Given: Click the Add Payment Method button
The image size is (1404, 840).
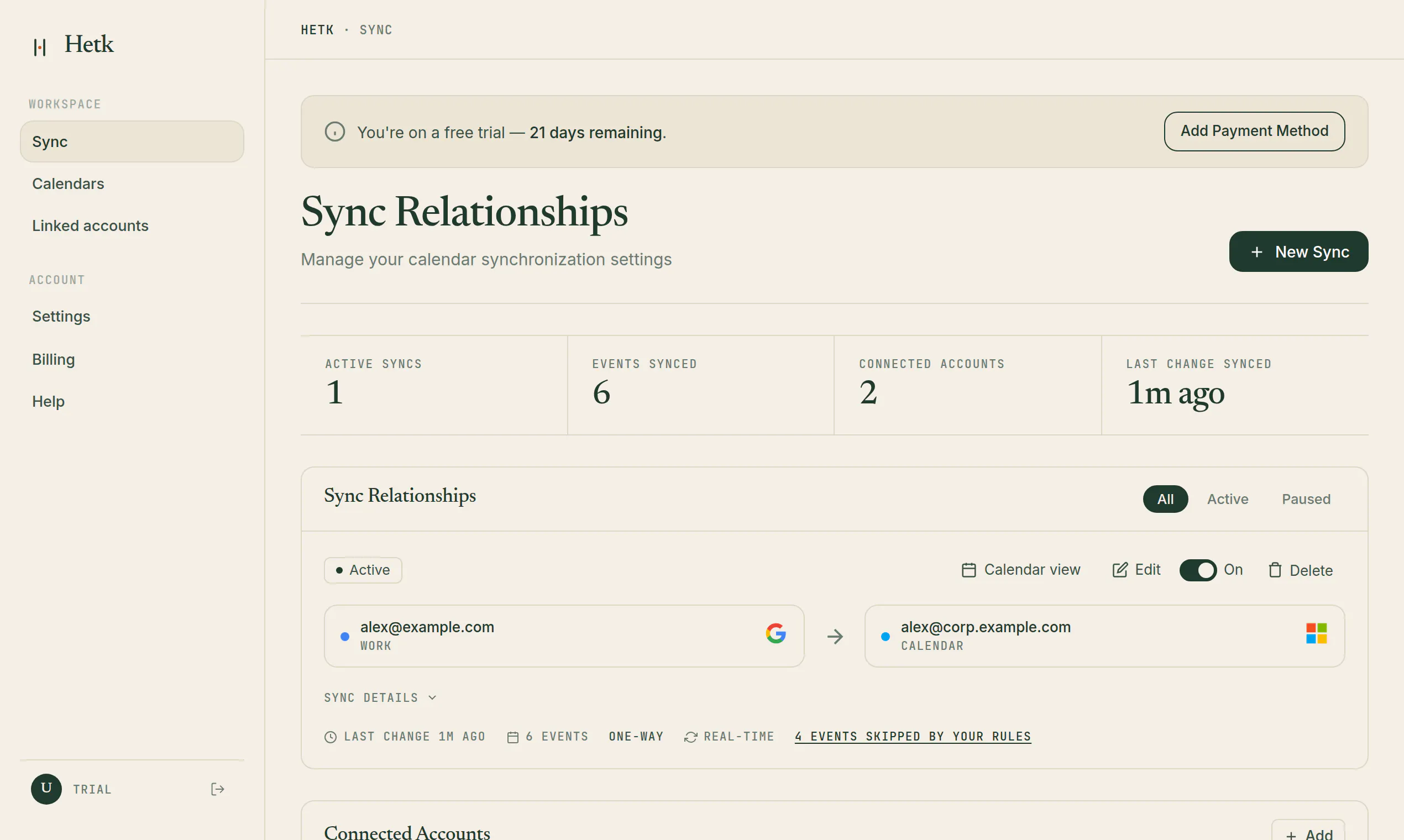Looking at the screenshot, I should pos(1254,132).
